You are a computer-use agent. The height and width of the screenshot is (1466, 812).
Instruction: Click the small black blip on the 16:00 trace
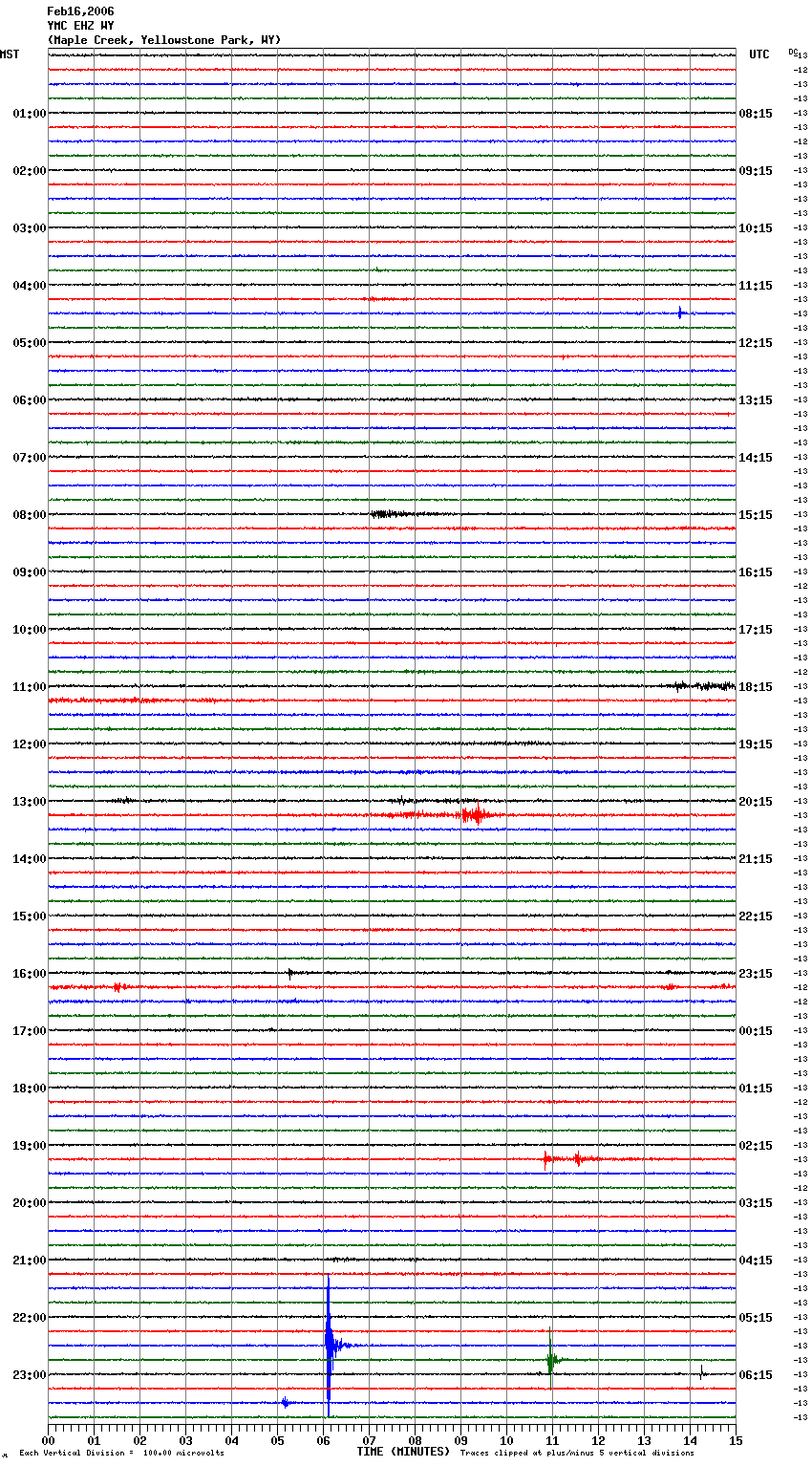pyautogui.click(x=290, y=974)
